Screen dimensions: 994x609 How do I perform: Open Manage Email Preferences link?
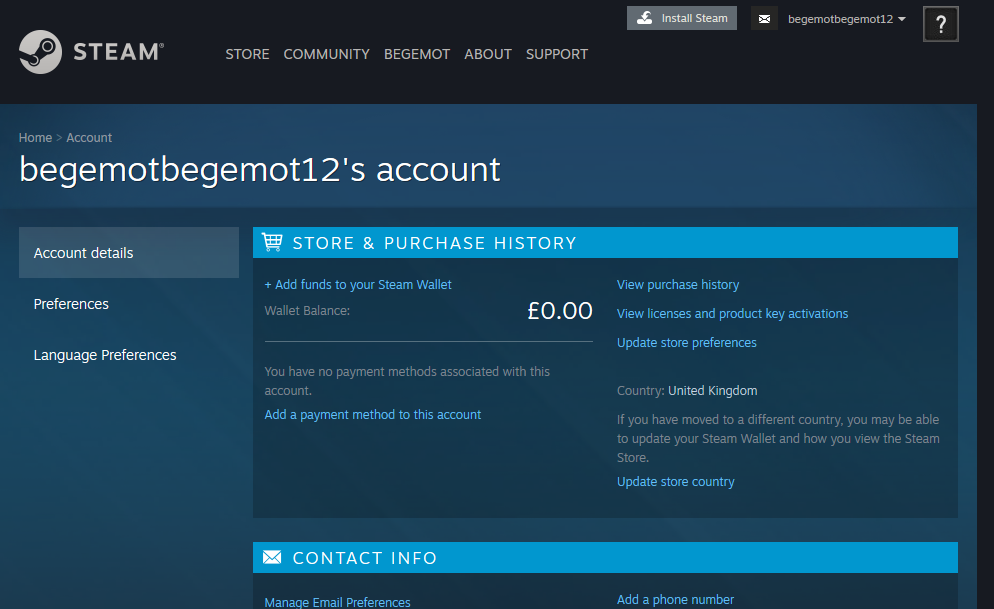337,602
